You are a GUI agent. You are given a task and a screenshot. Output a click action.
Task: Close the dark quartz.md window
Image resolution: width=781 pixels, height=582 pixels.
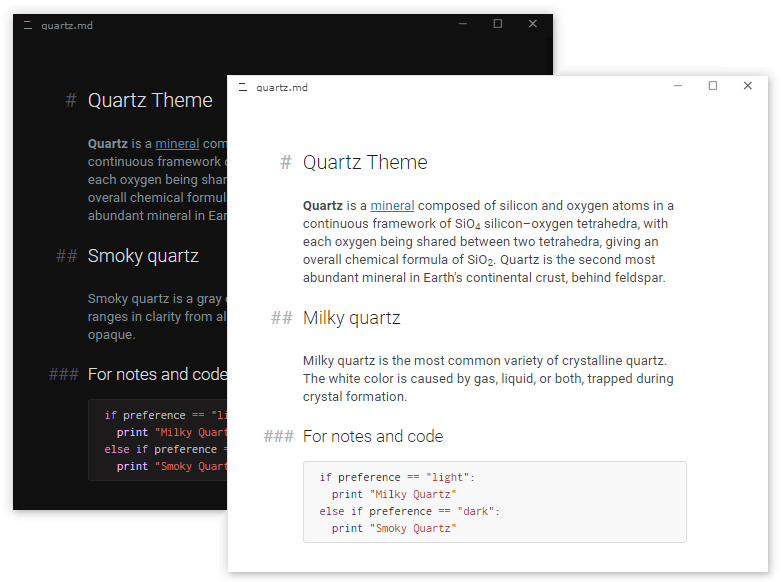[532, 23]
